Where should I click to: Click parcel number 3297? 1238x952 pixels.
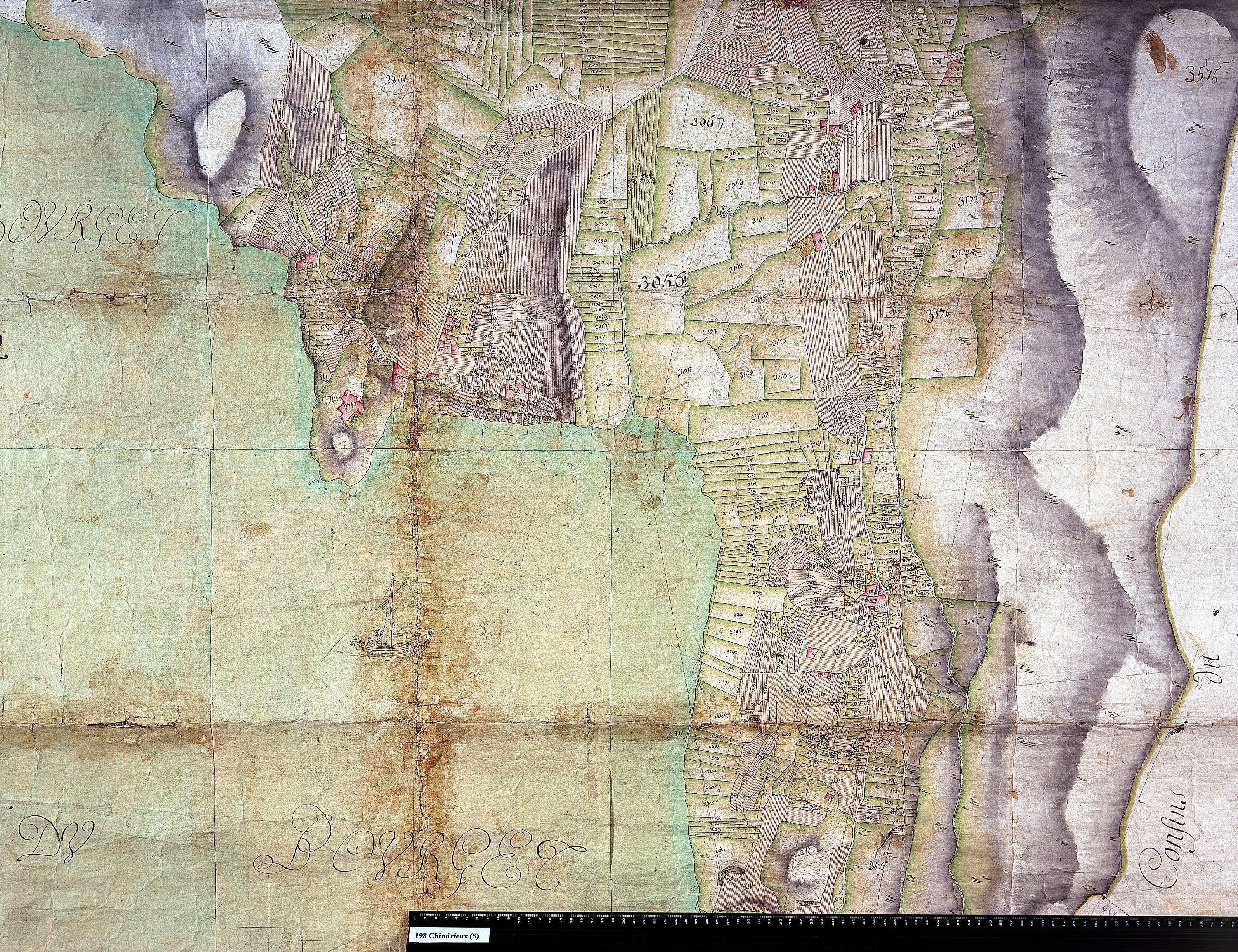(x=732, y=652)
